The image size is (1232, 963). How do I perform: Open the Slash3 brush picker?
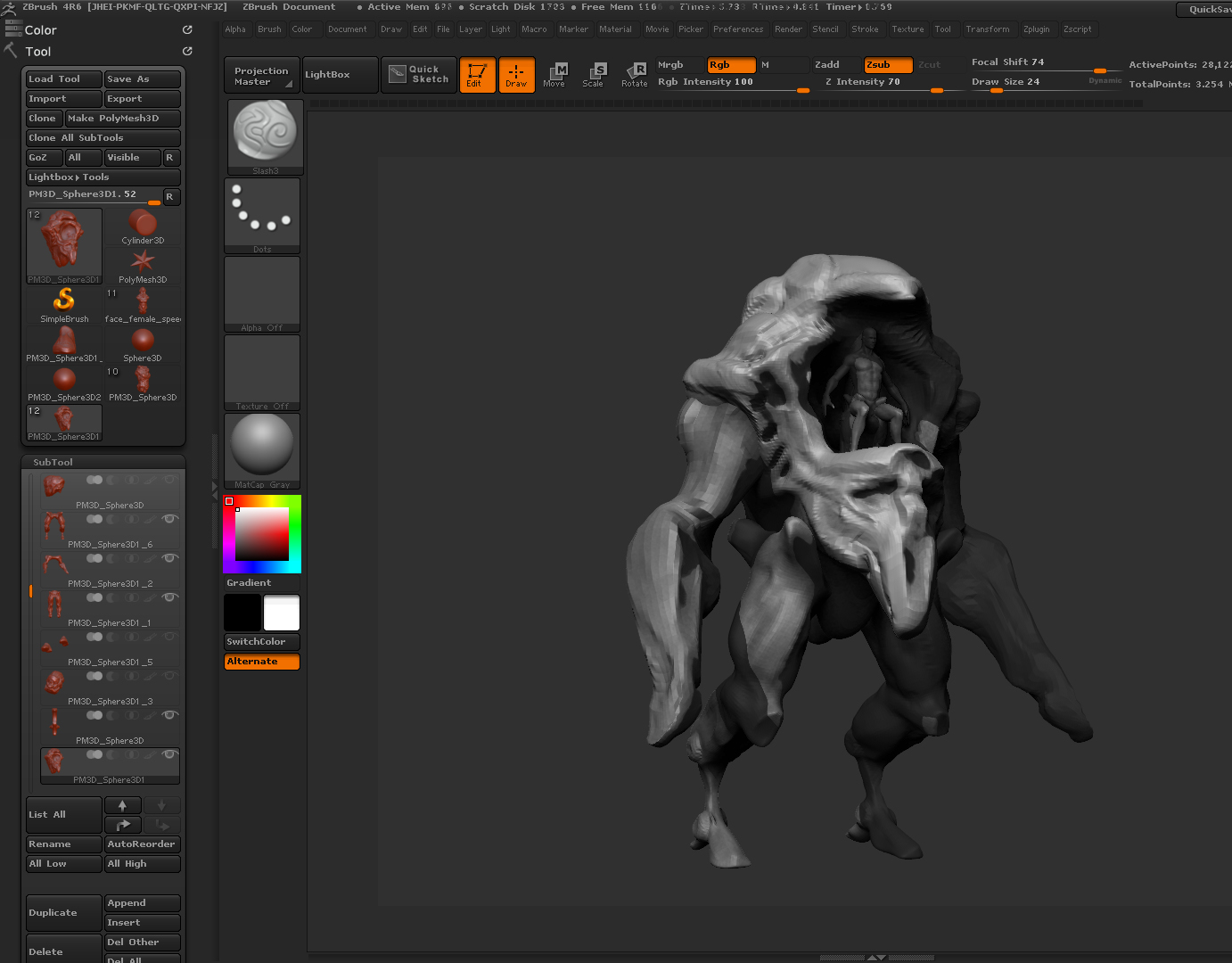tap(265, 136)
